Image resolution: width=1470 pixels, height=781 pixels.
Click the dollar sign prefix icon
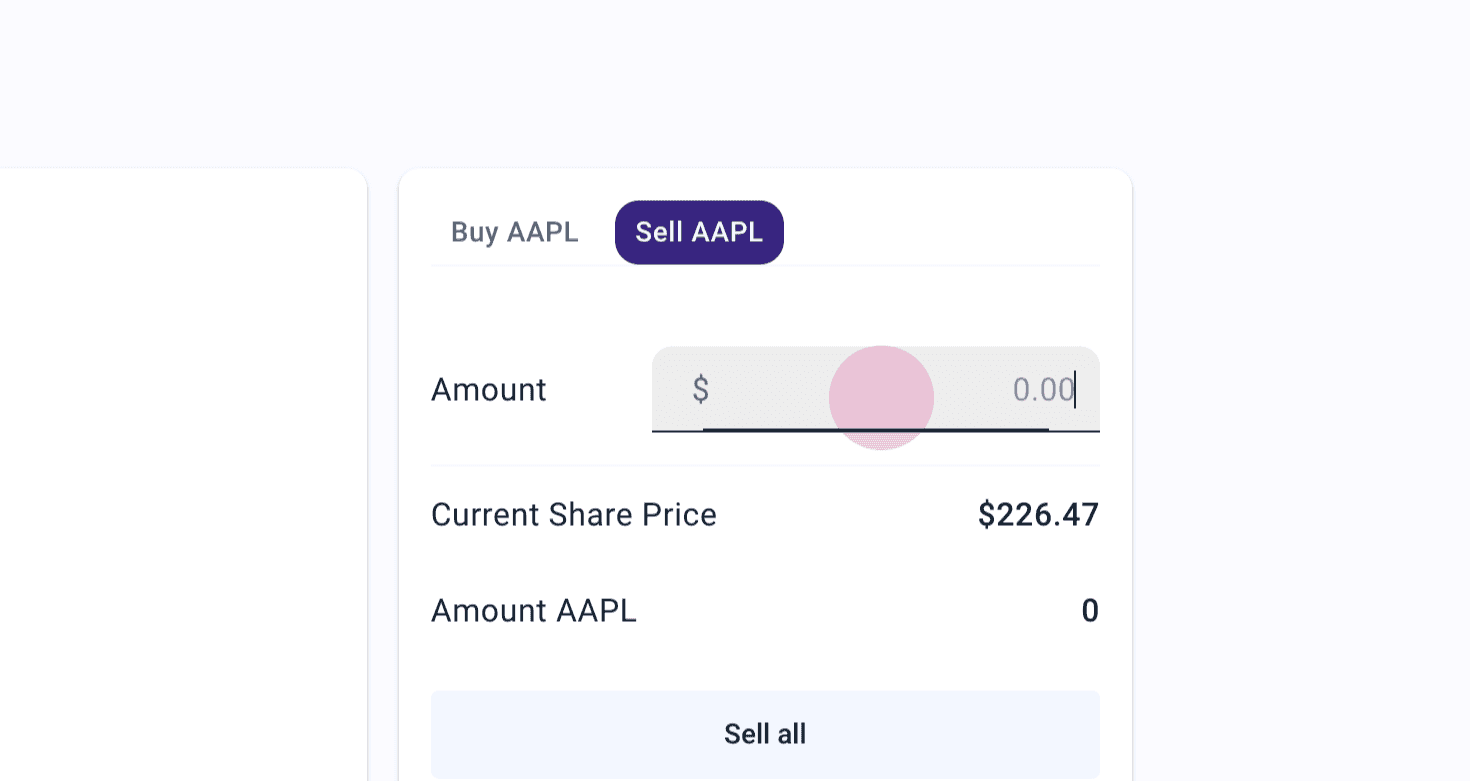(701, 389)
